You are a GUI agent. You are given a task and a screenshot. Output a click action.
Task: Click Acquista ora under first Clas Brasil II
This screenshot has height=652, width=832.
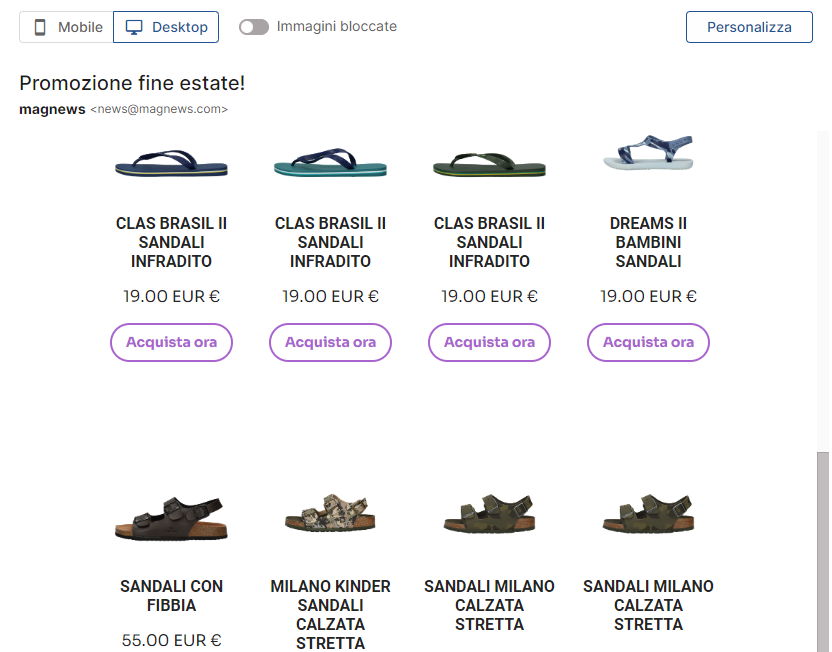(171, 342)
